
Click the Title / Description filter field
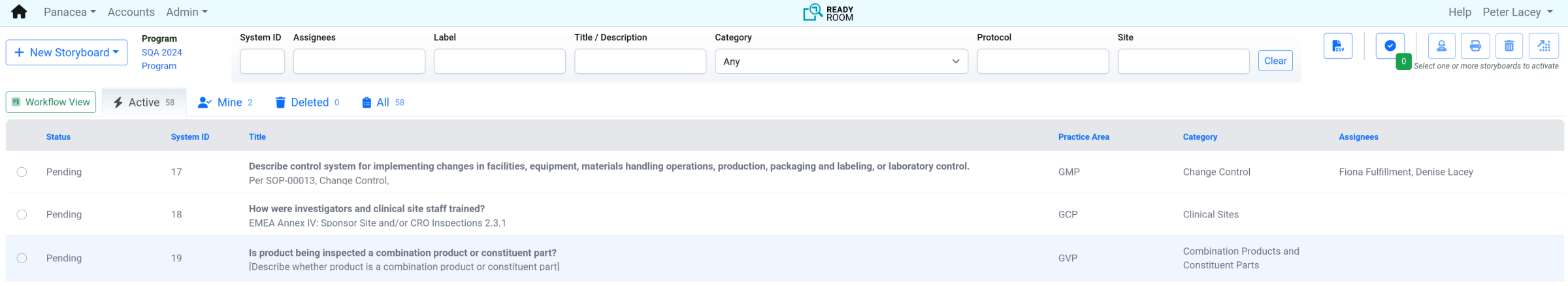640,61
